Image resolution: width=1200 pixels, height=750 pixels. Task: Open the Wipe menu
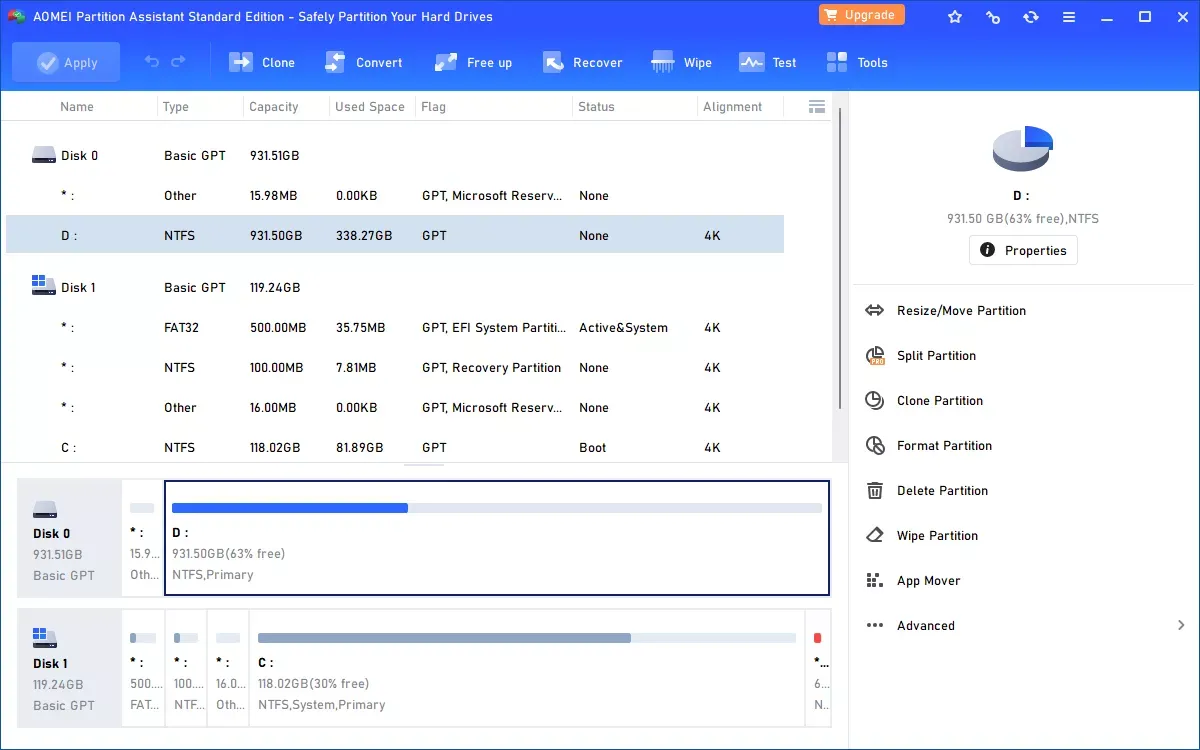[682, 62]
